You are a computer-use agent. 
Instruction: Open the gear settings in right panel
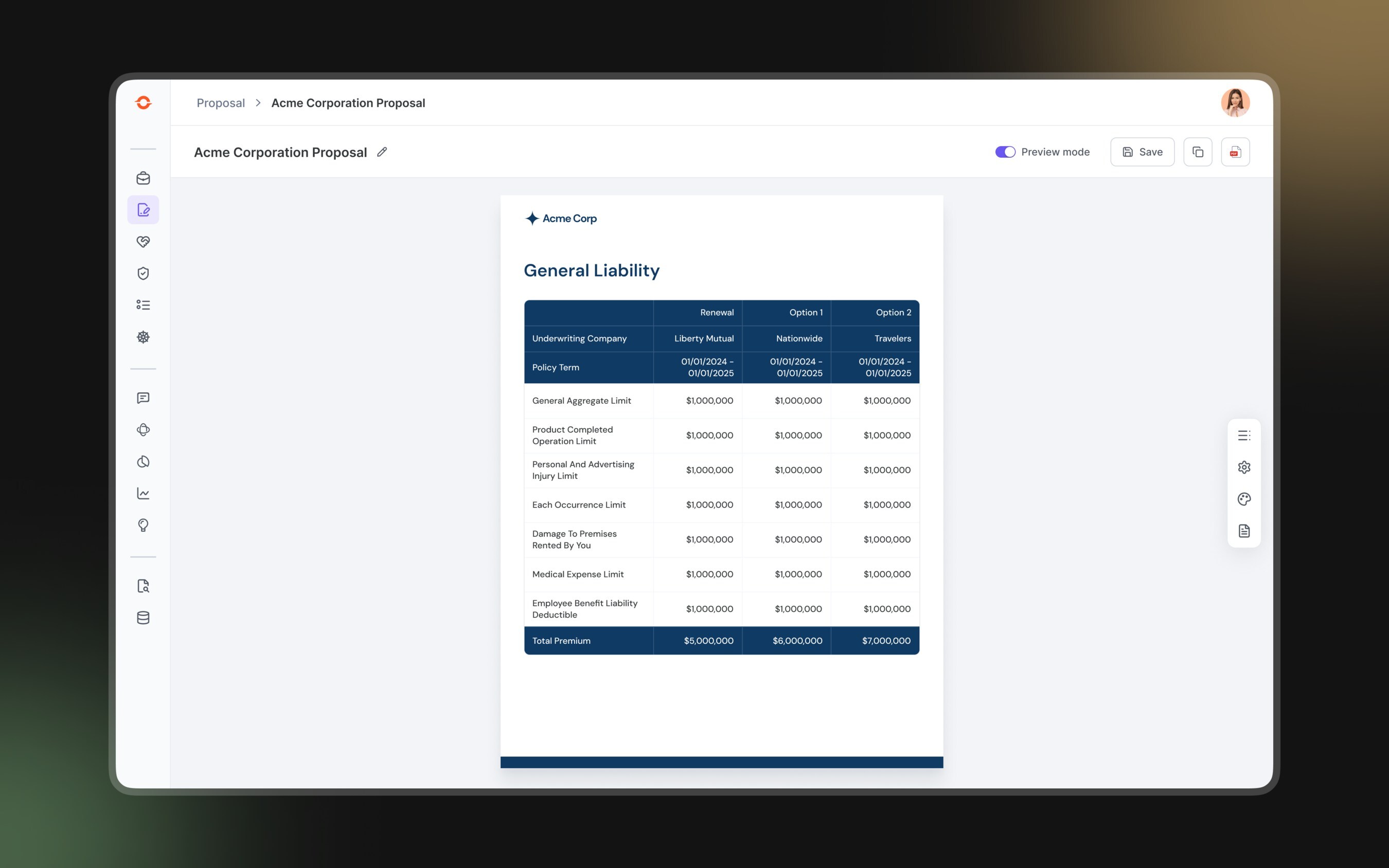1244,467
